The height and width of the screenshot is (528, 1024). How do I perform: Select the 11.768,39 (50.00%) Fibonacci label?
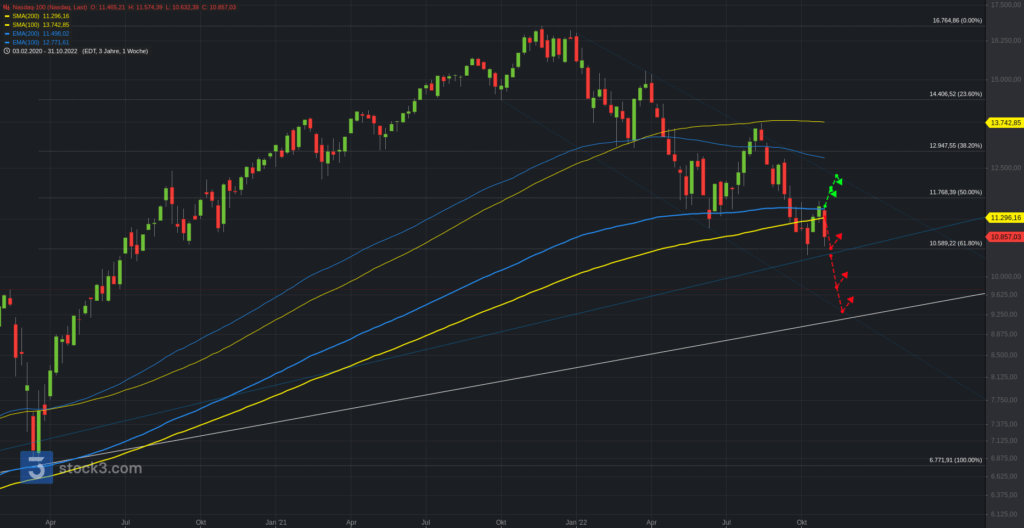pos(954,192)
